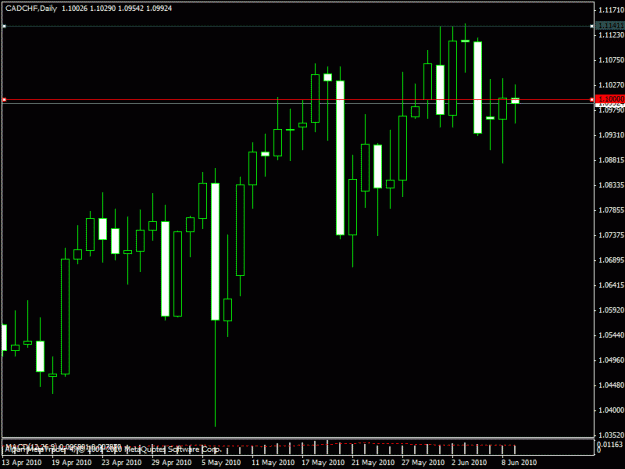The image size is (625, 469).
Task: Click the grey current price line
Action: [x=298, y=103]
